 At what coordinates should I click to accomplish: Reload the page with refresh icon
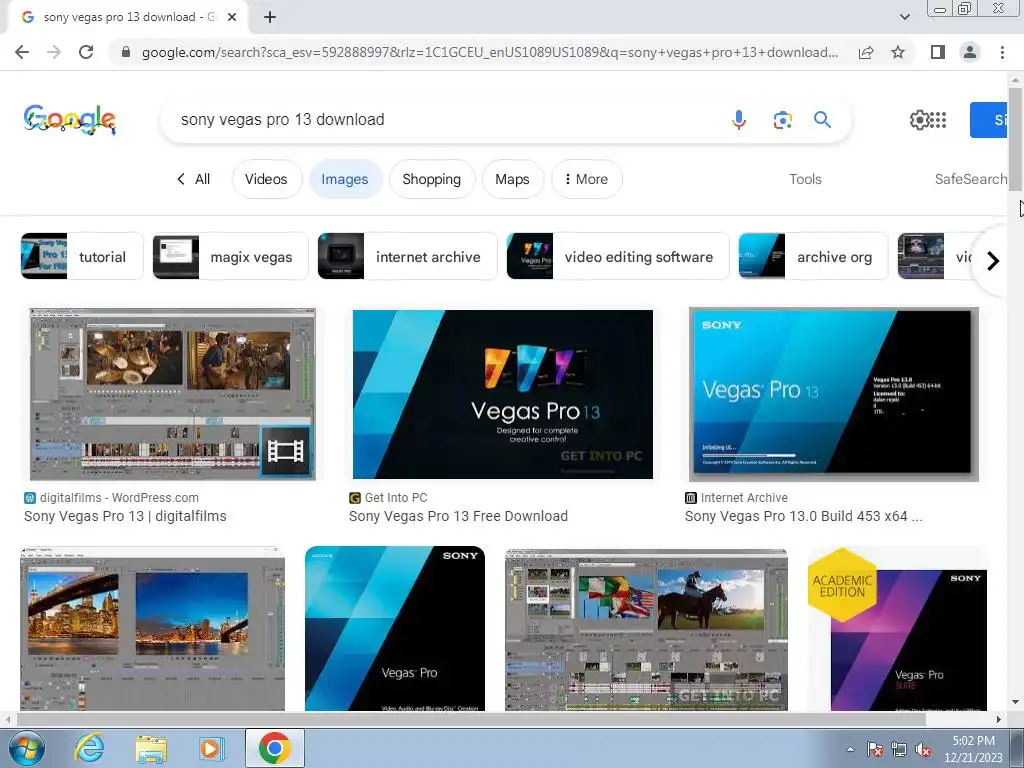tap(86, 52)
